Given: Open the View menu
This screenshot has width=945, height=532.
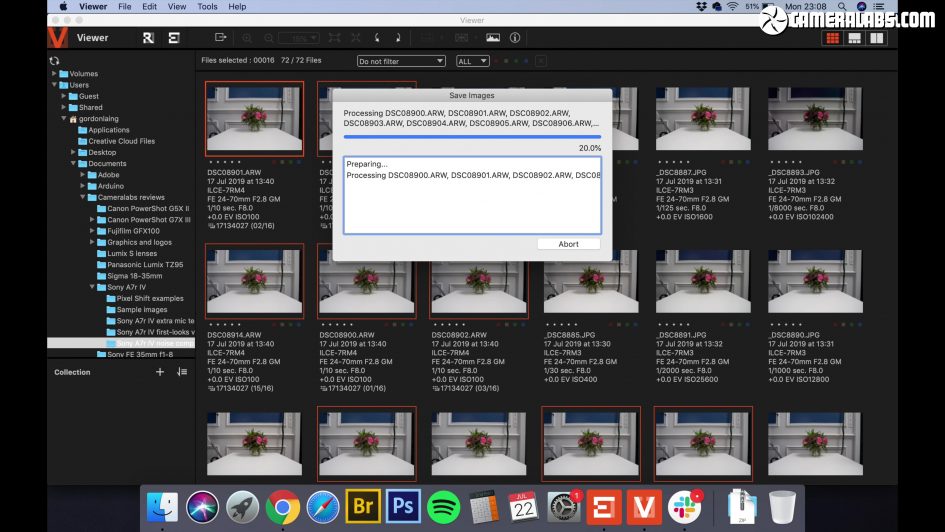Looking at the screenshot, I should tap(177, 7).
